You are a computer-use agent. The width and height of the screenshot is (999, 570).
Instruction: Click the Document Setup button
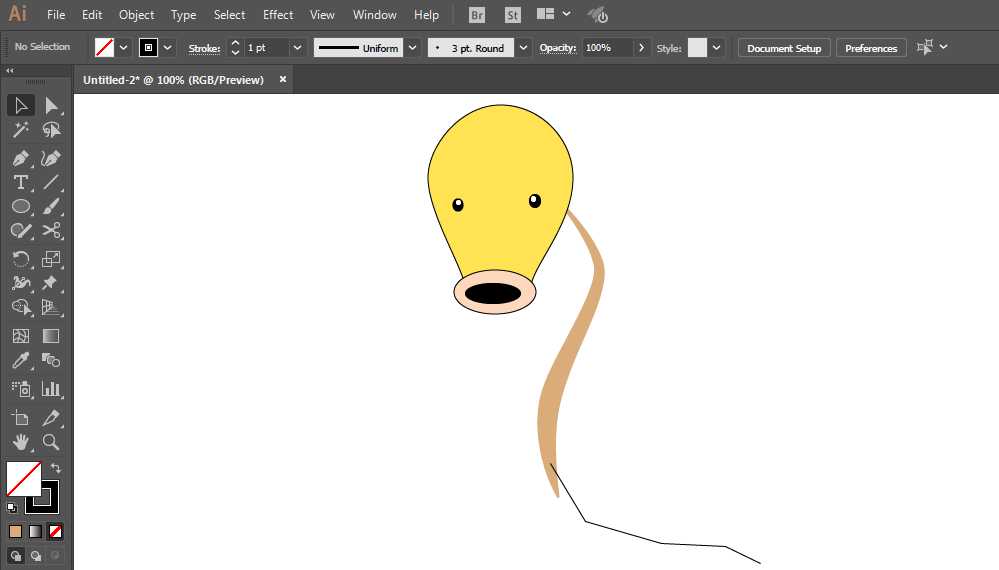coord(783,48)
